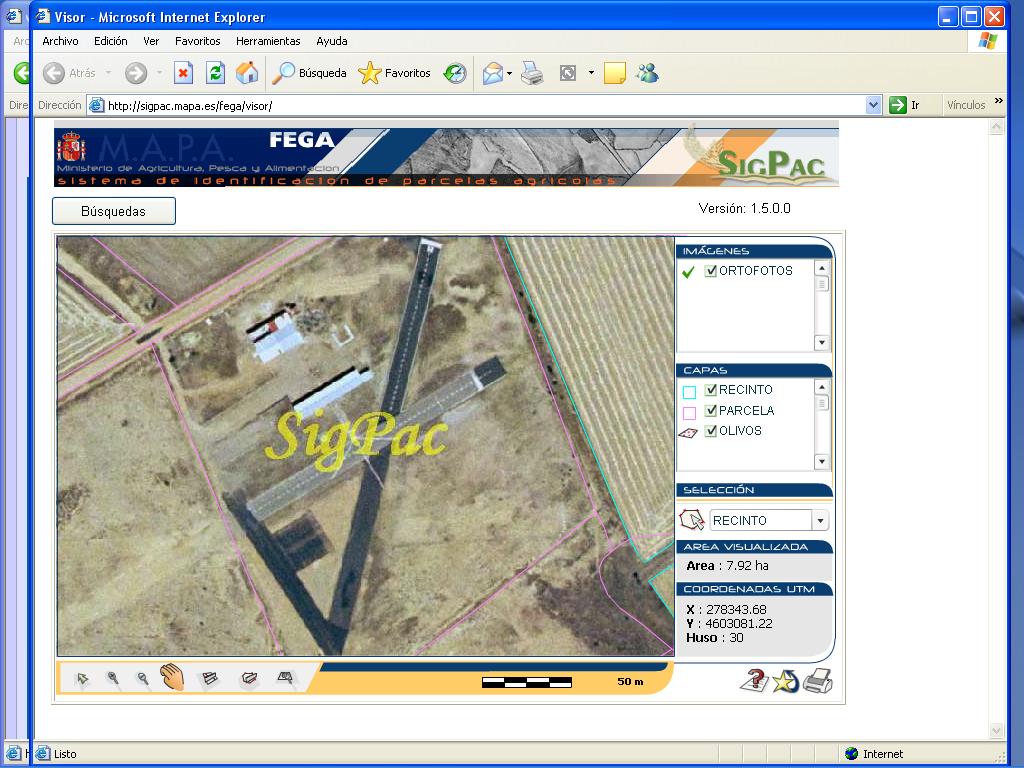This screenshot has height=768, width=1024.
Task: Disable the OLIVOS layer checkbox
Action: (711, 431)
